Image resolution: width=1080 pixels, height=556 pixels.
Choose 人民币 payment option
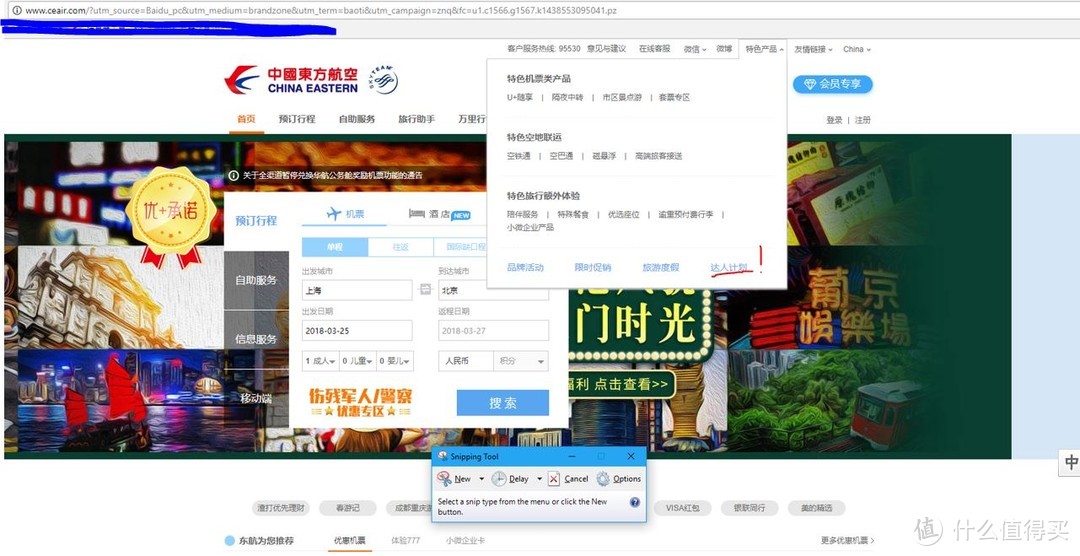[x=466, y=361]
